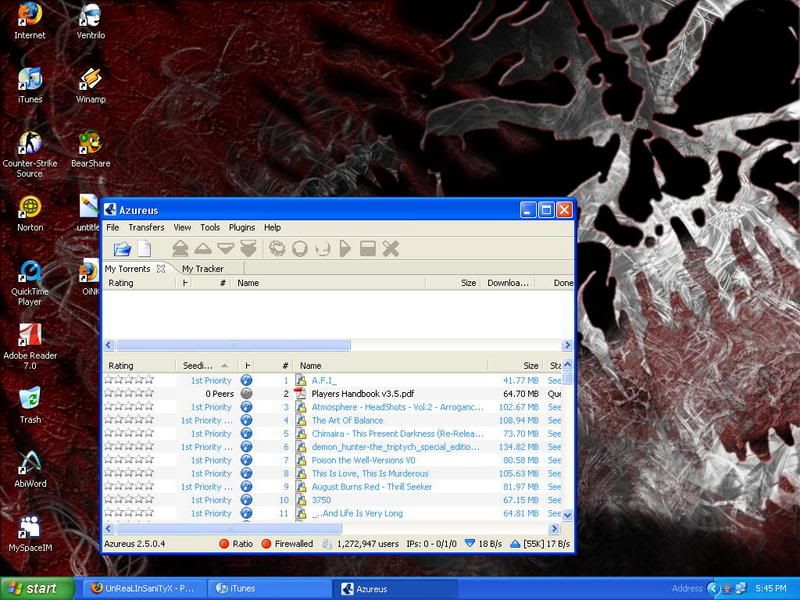800x600 pixels.
Task: Click the move-to-top double arrow icon
Action: 181,248
